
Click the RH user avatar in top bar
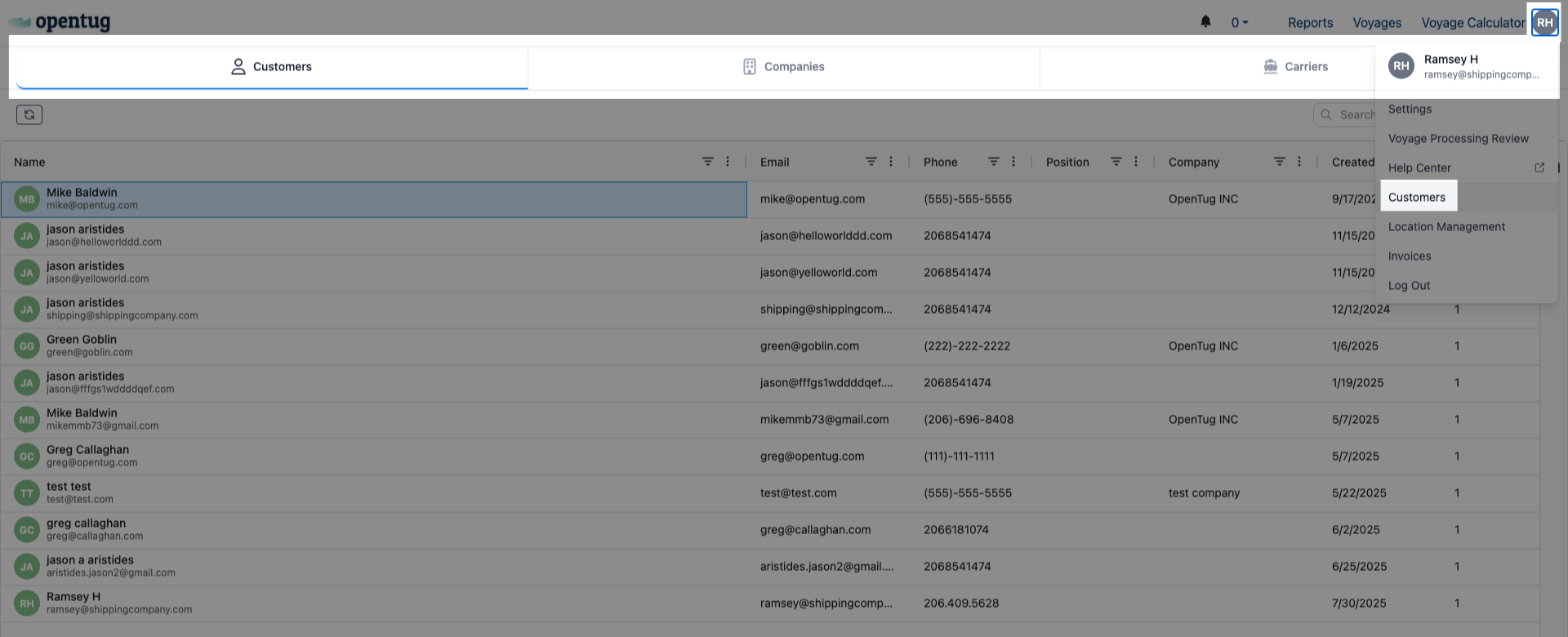(1544, 23)
